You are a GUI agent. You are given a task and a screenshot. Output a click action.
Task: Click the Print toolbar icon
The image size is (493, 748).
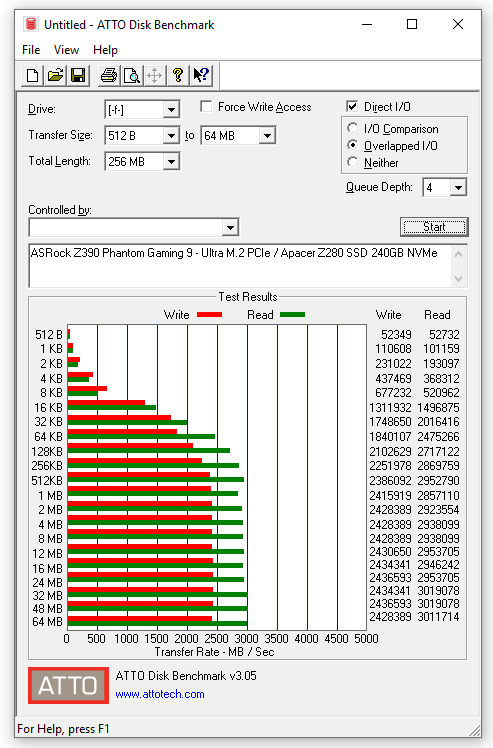click(x=109, y=75)
